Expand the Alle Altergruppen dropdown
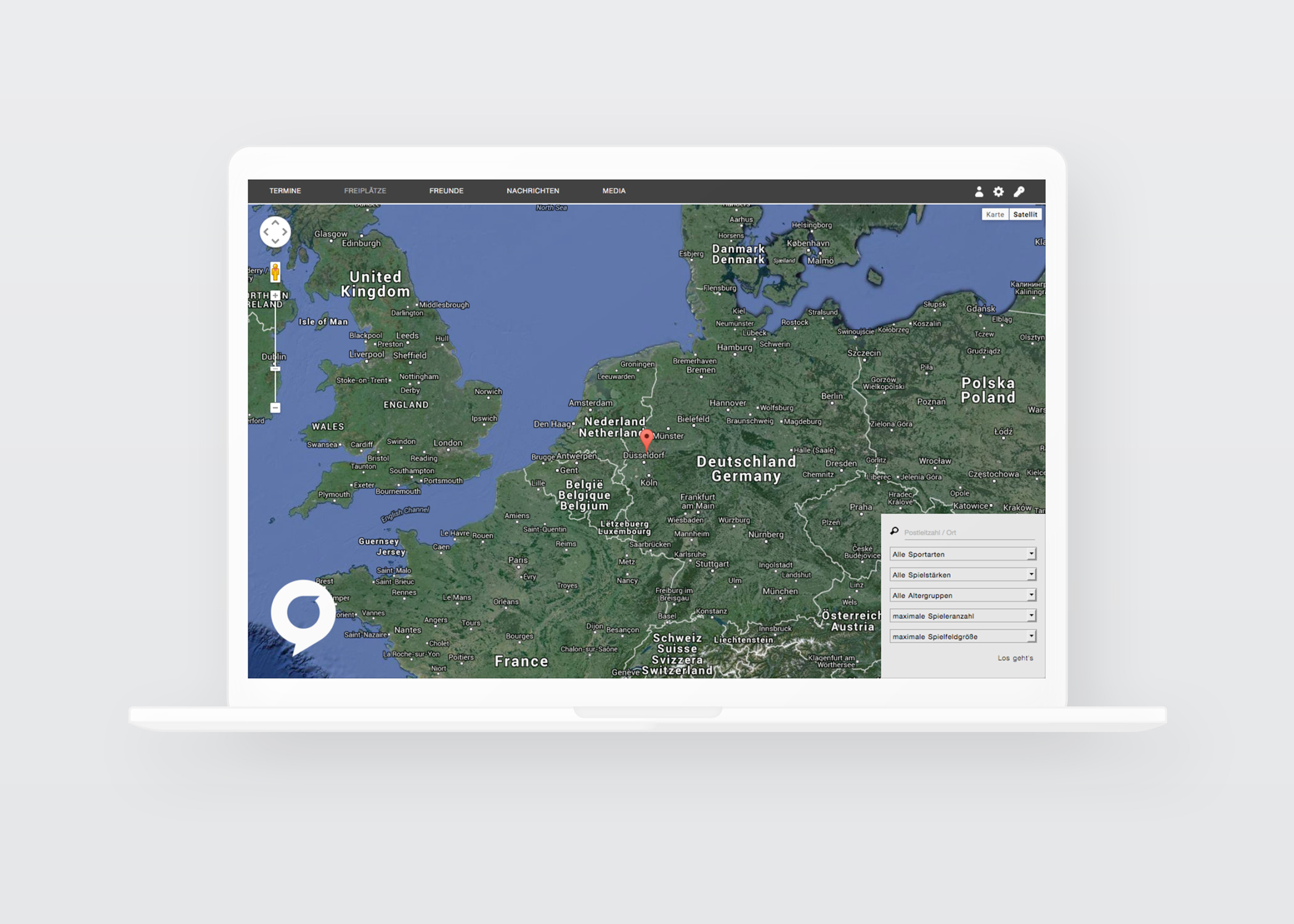 [x=962, y=595]
